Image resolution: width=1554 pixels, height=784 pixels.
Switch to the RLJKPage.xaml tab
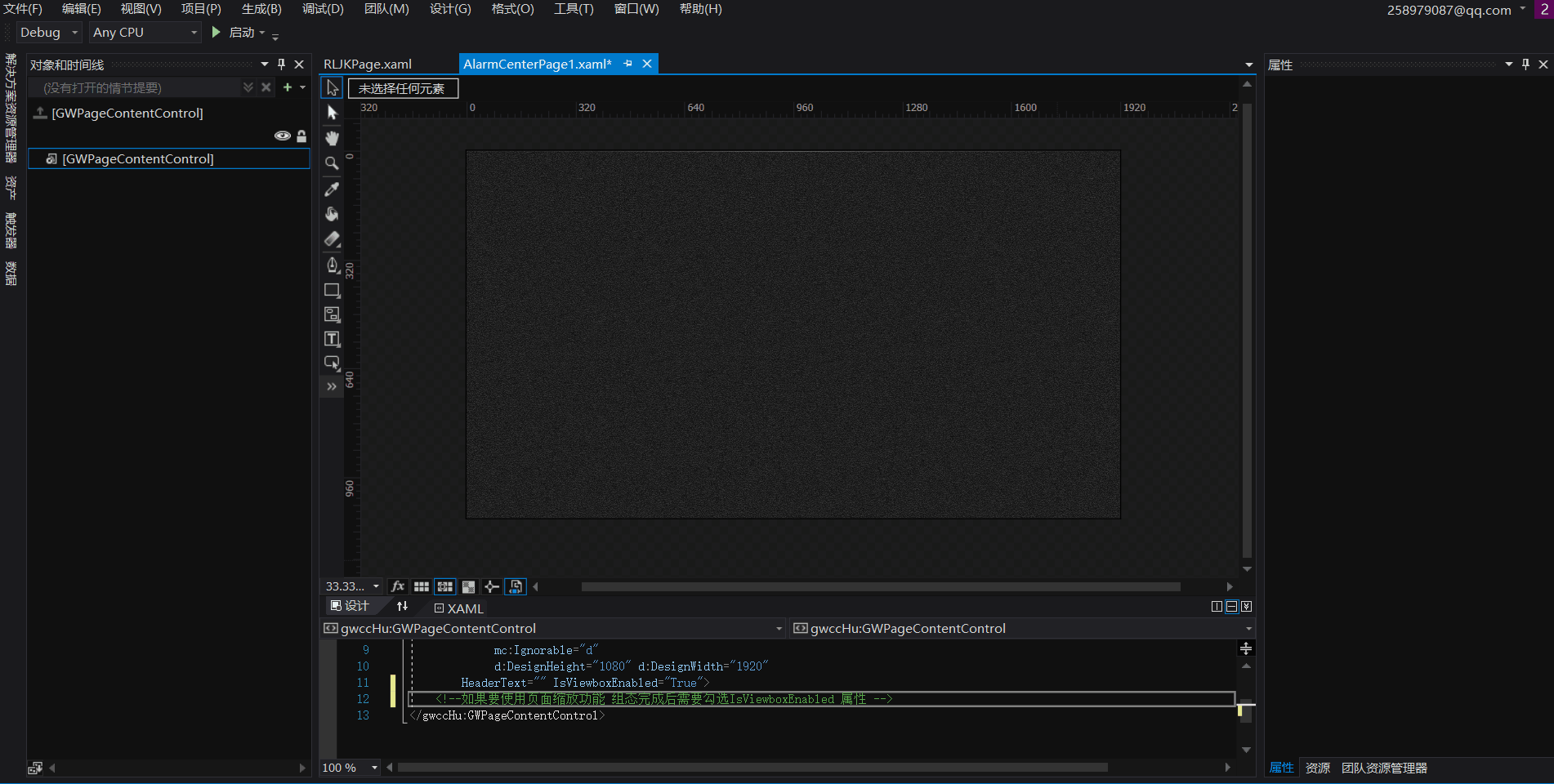coord(368,64)
